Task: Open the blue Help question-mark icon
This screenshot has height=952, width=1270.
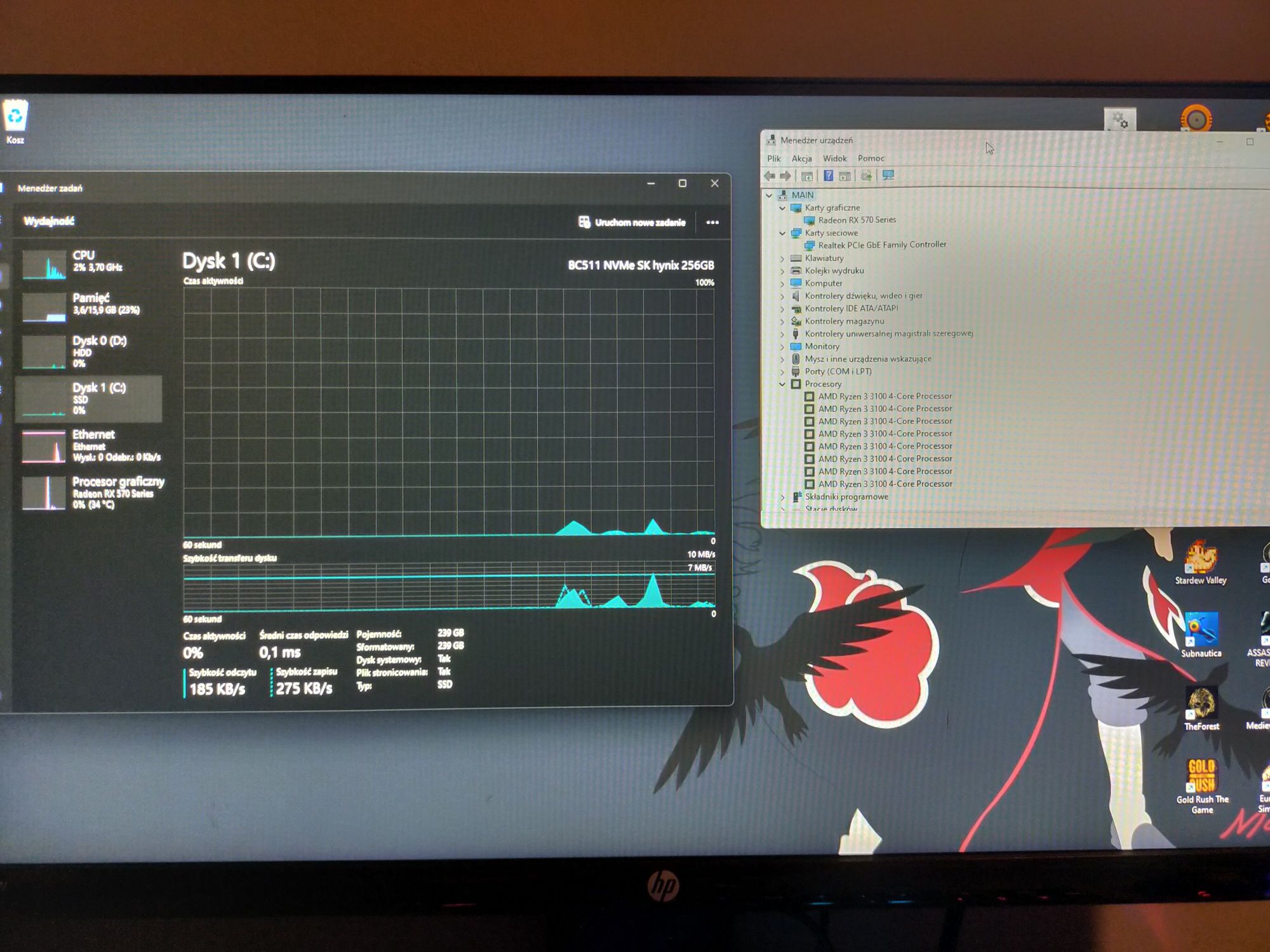Action: 829,176
